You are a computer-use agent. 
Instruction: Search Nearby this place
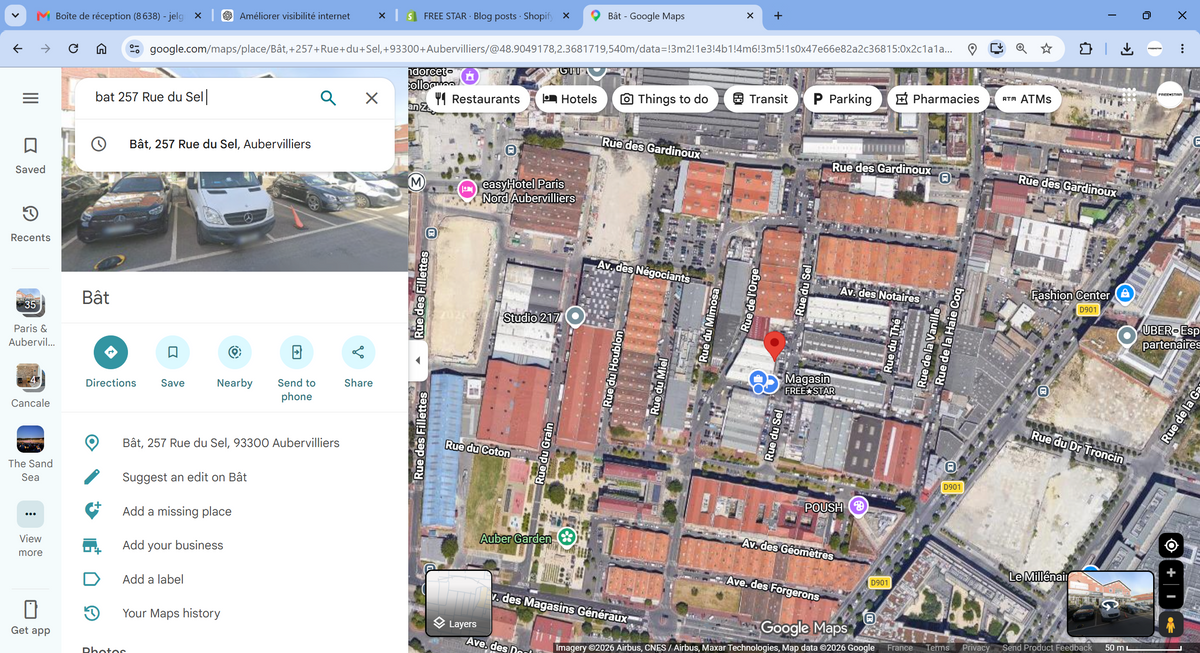(234, 362)
